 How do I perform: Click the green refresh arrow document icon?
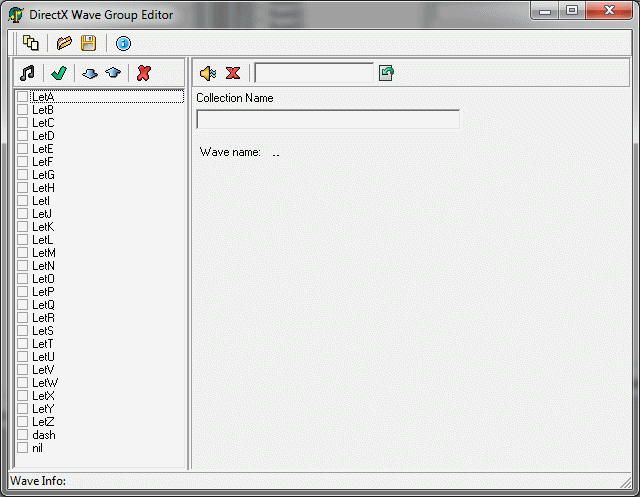click(x=386, y=73)
